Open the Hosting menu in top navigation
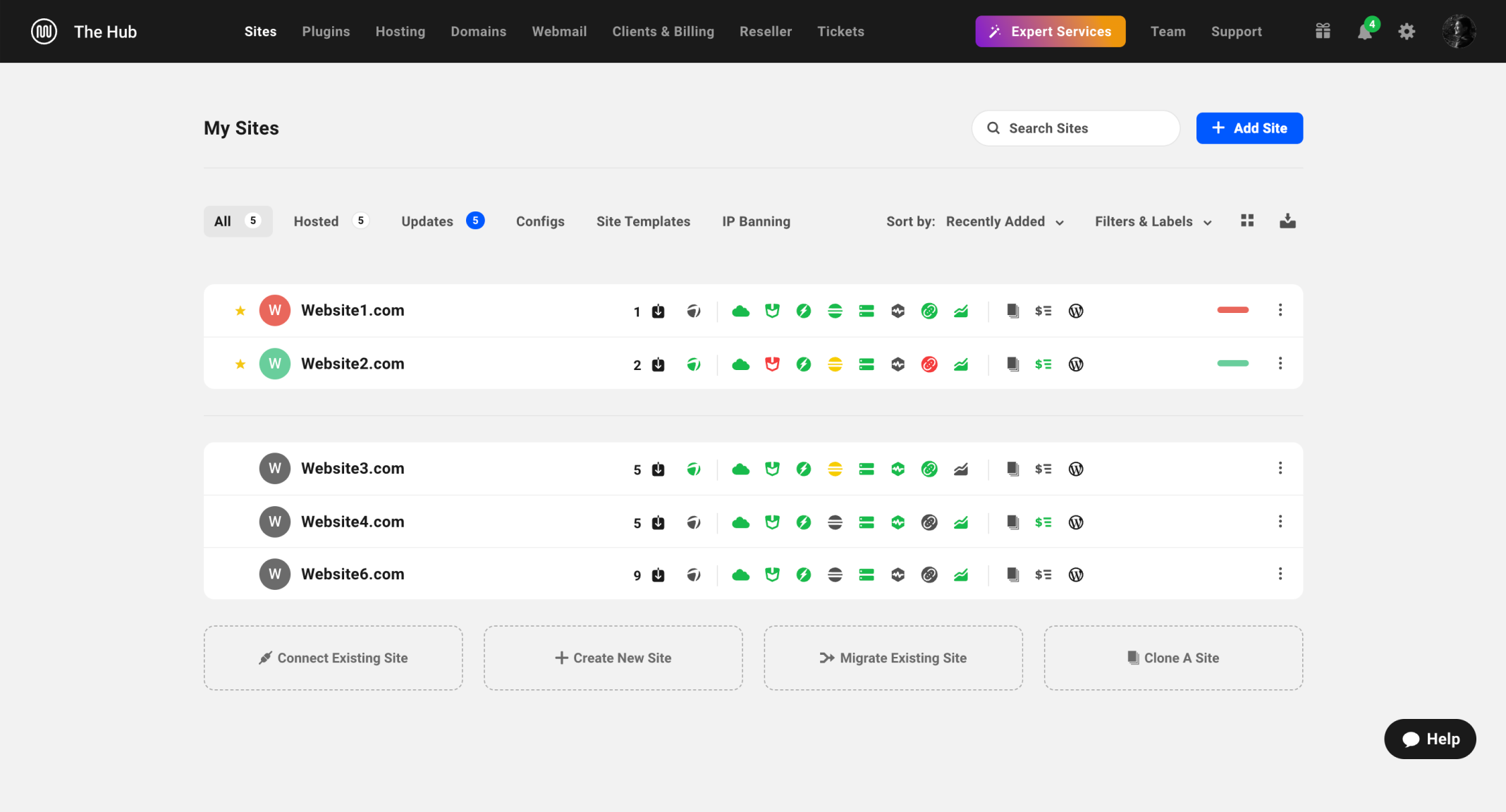Screen dimensions: 1506x812 (x=400, y=32)
